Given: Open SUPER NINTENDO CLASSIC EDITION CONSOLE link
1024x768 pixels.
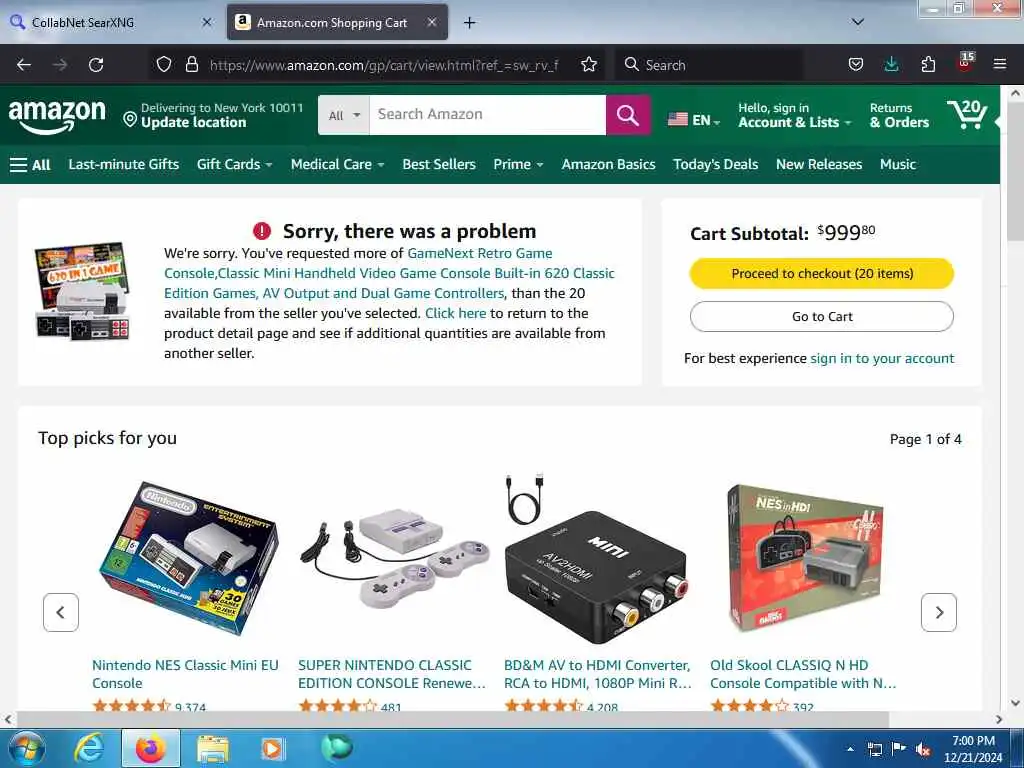Looking at the screenshot, I should 392,674.
